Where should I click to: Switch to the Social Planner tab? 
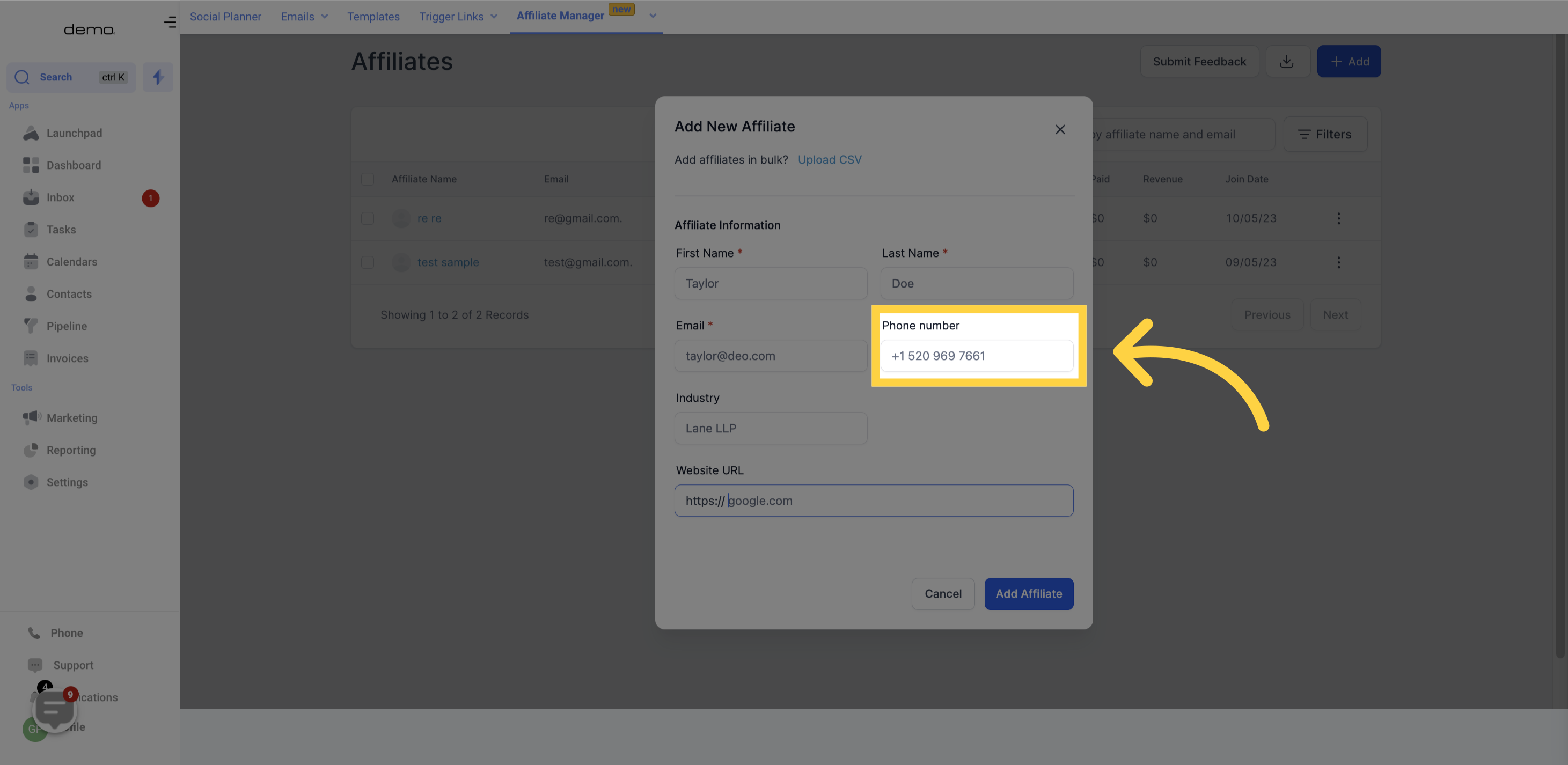(225, 17)
